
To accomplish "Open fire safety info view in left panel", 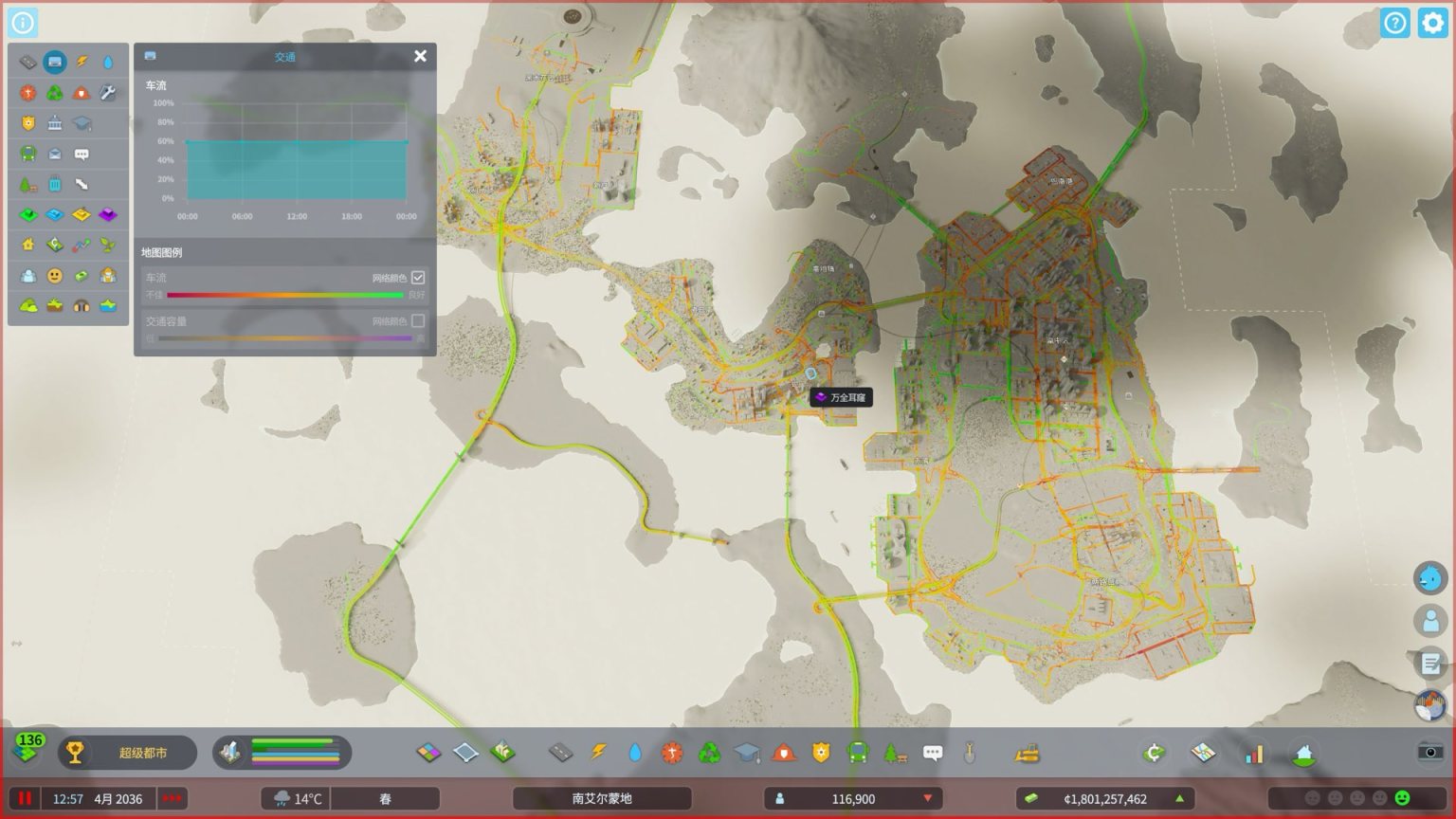I will [82, 93].
